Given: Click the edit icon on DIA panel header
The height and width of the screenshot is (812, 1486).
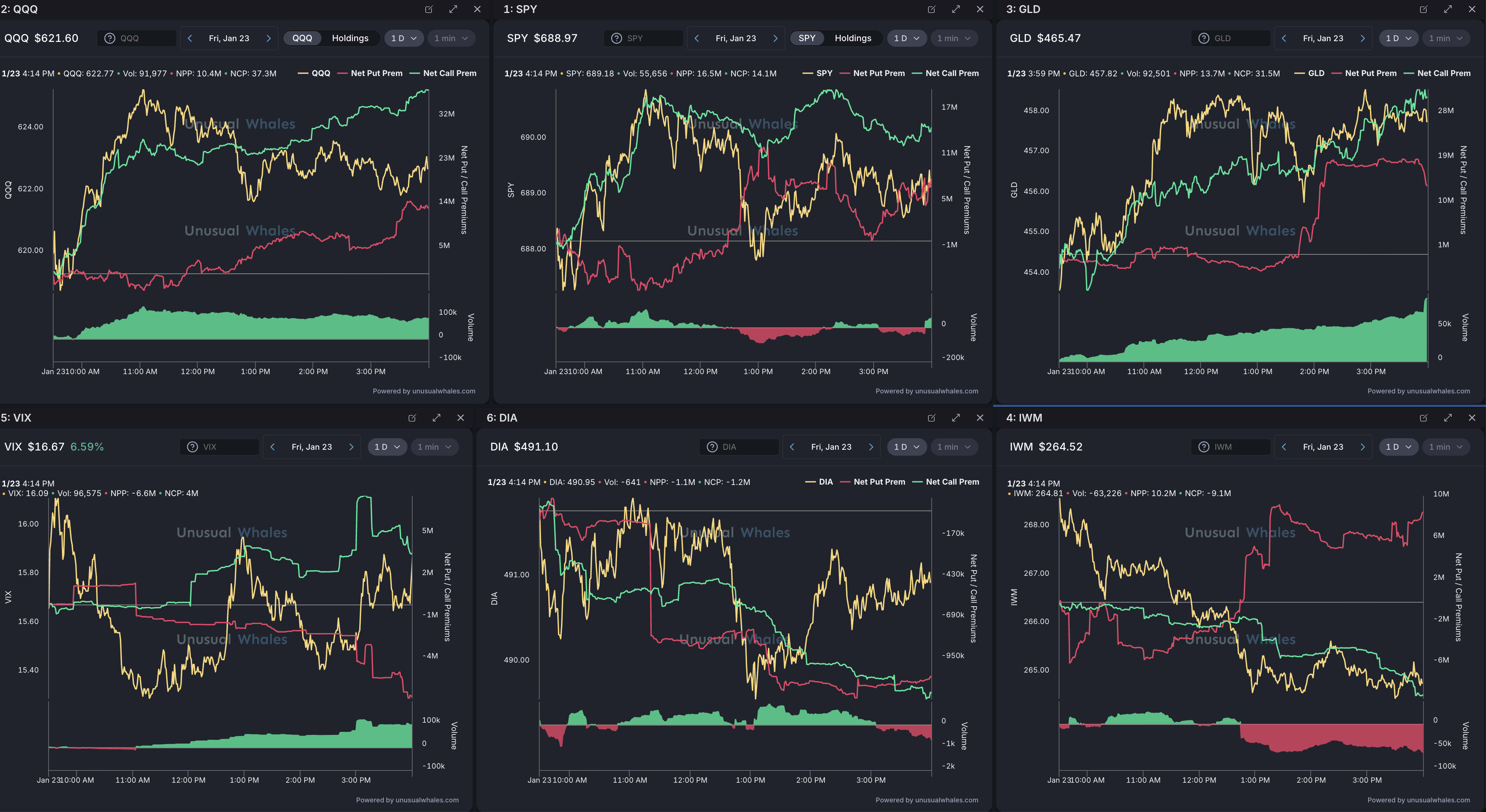Looking at the screenshot, I should [x=931, y=417].
